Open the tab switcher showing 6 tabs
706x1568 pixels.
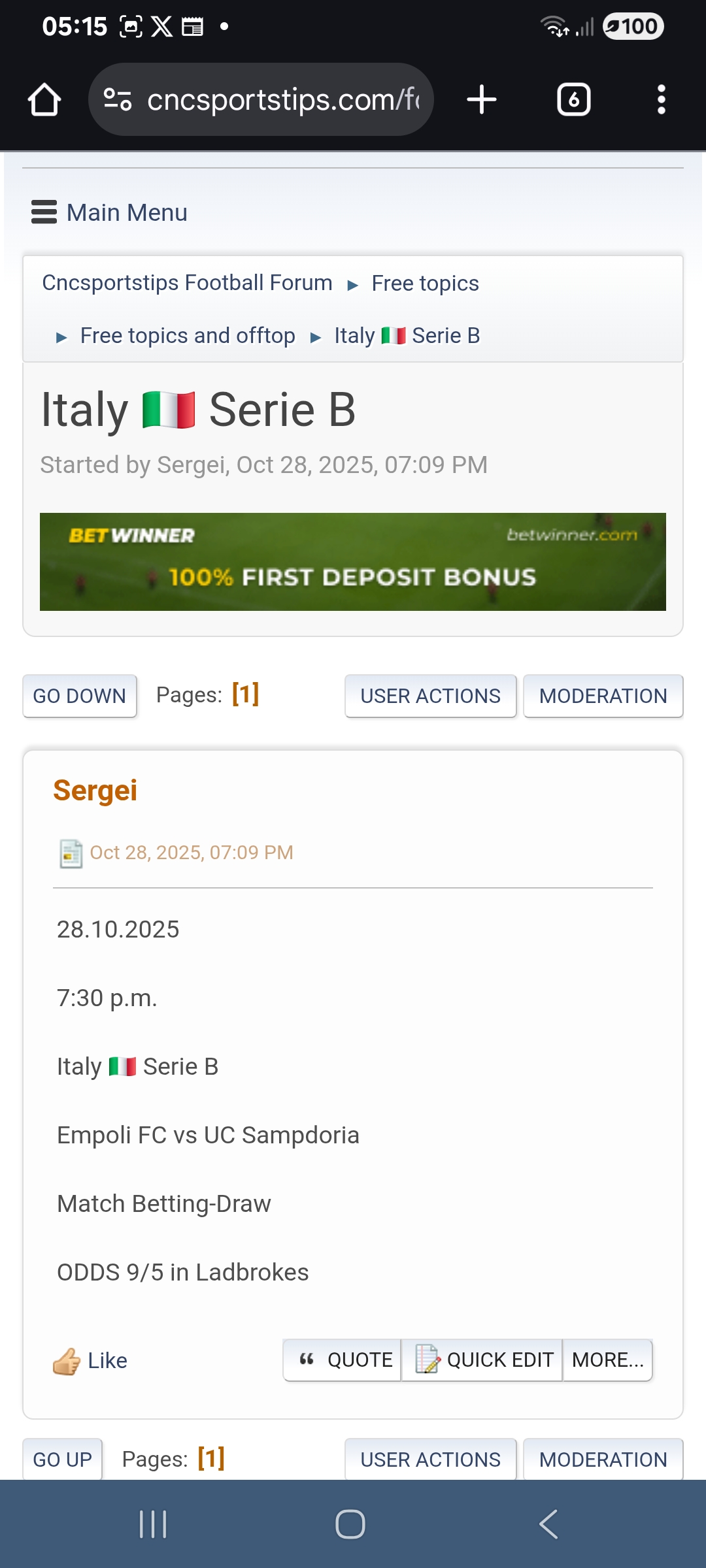[573, 100]
